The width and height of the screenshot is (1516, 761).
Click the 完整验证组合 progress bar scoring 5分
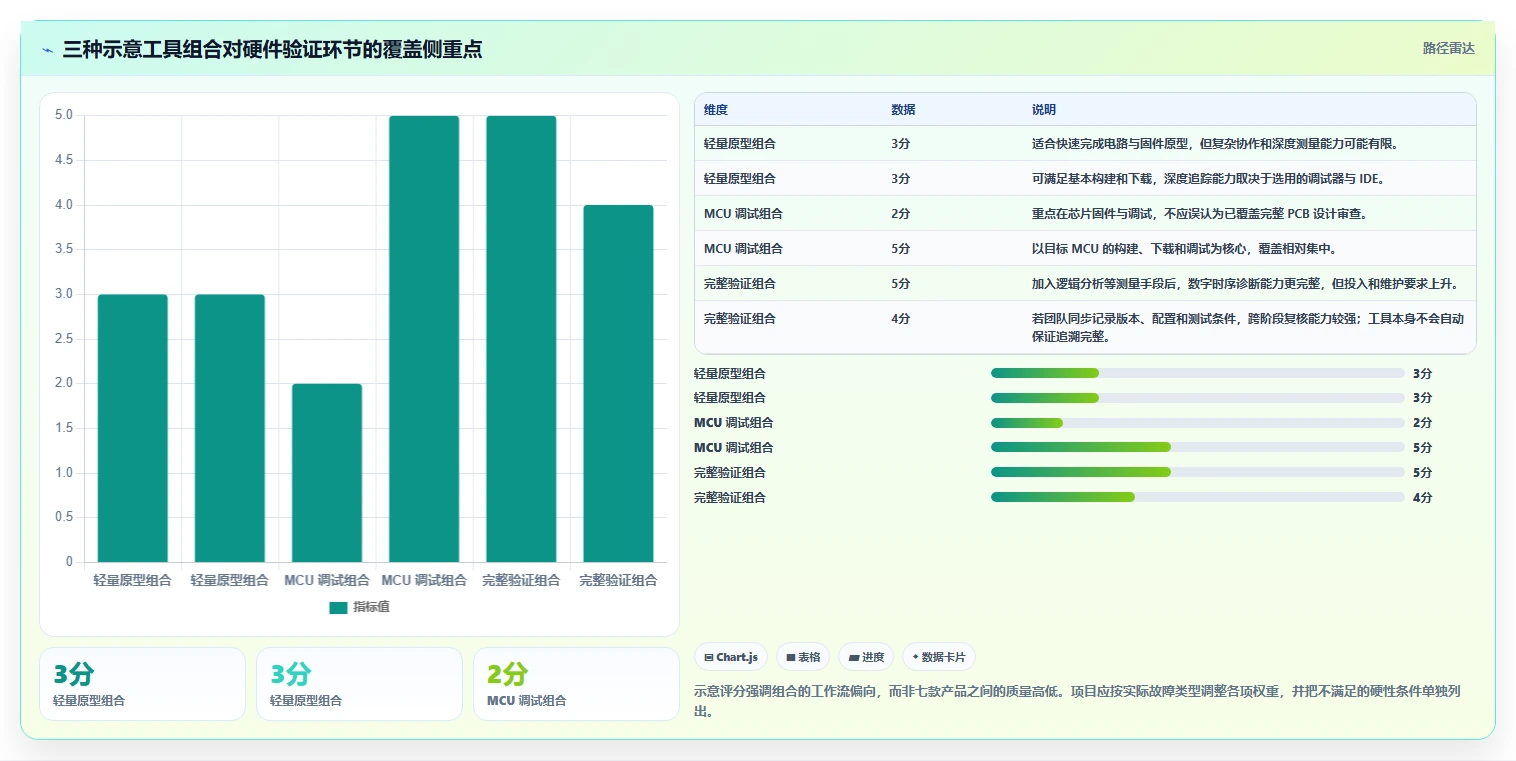(x=1198, y=472)
